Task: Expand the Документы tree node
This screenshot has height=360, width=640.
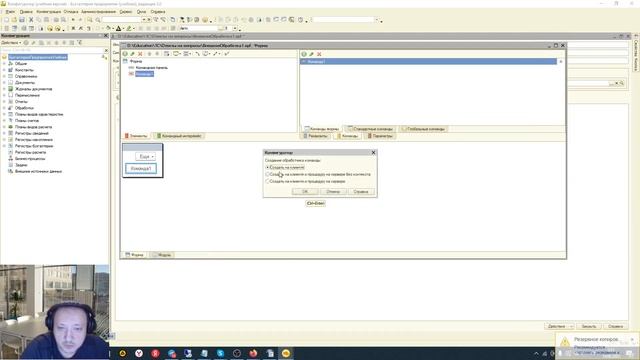Action: point(4,82)
